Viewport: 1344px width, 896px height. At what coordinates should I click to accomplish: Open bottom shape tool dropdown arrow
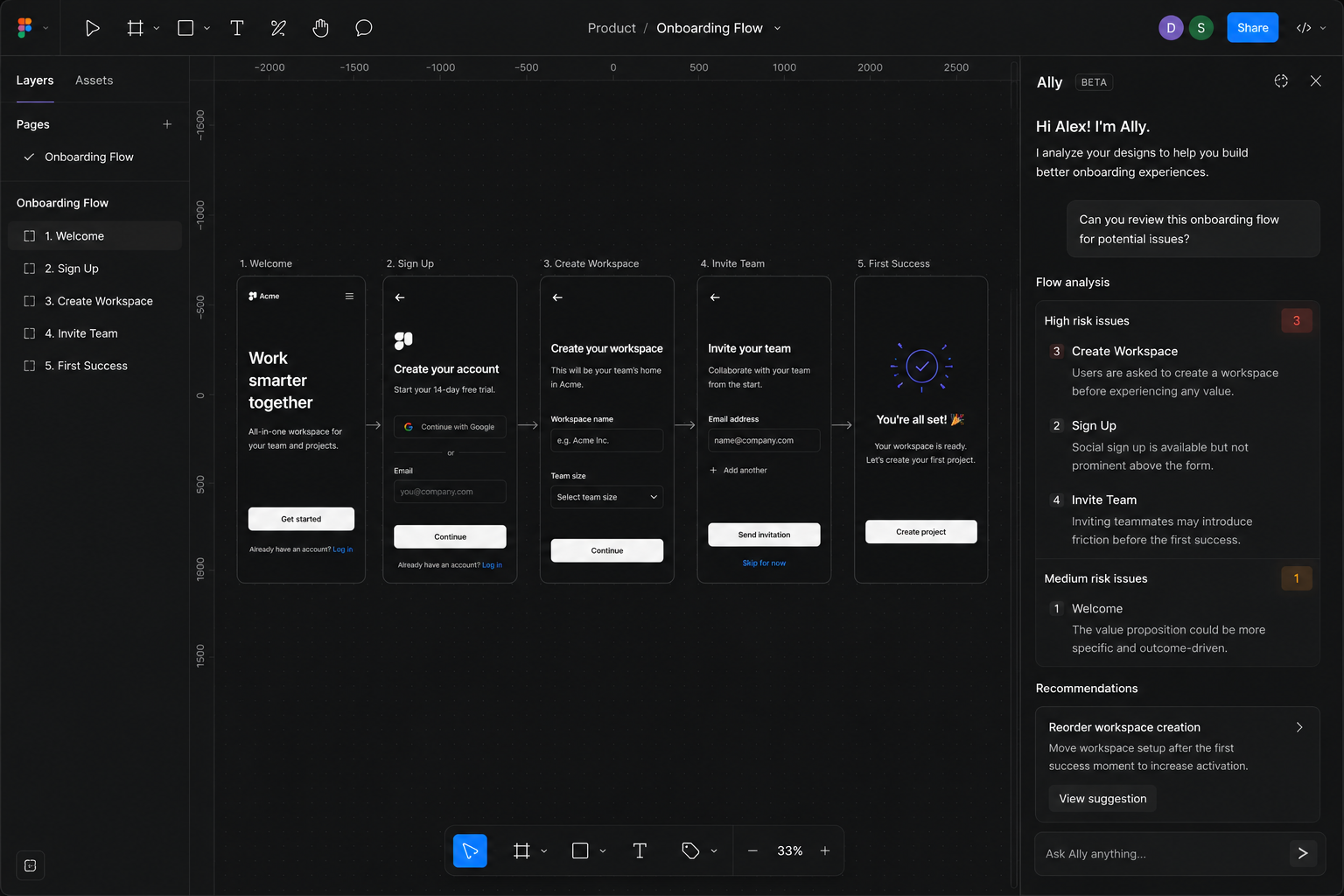[603, 850]
